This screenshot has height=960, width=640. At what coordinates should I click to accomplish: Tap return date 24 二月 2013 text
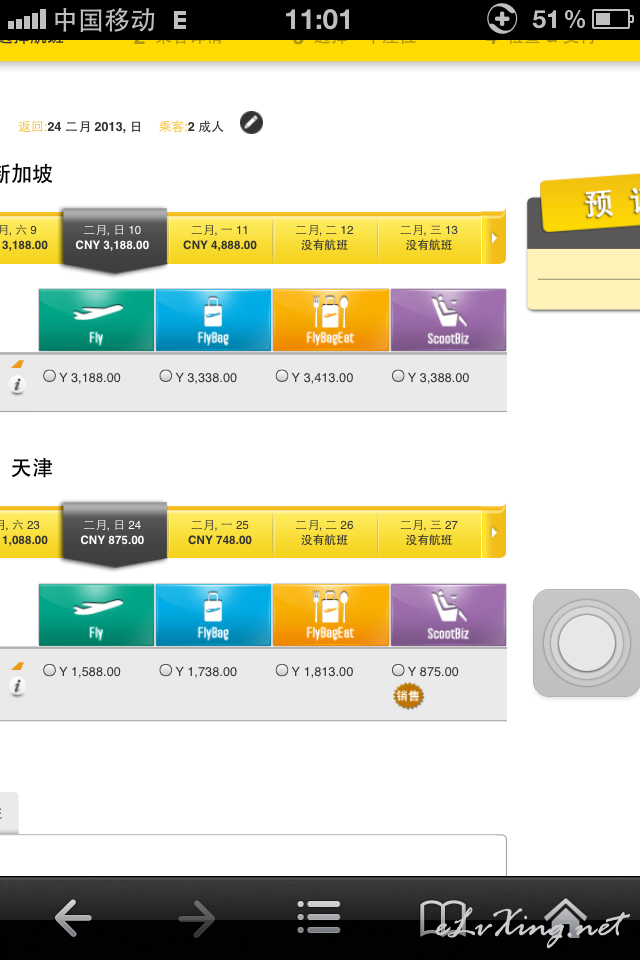pos(94,127)
